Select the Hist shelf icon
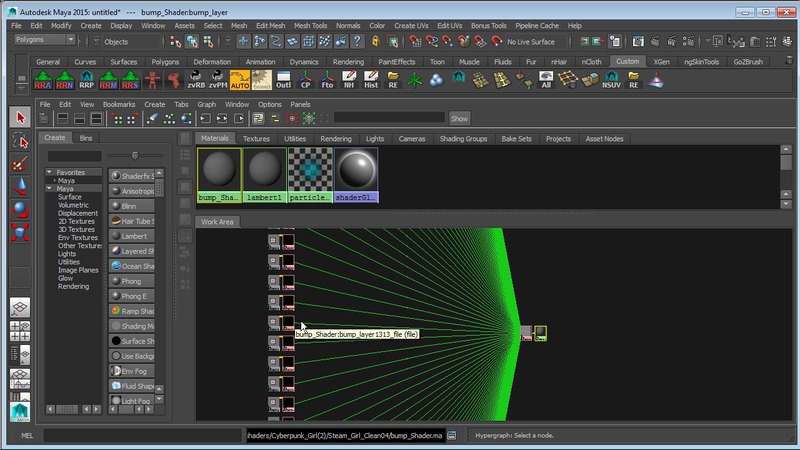This screenshot has height=450, width=800. pyautogui.click(x=370, y=80)
